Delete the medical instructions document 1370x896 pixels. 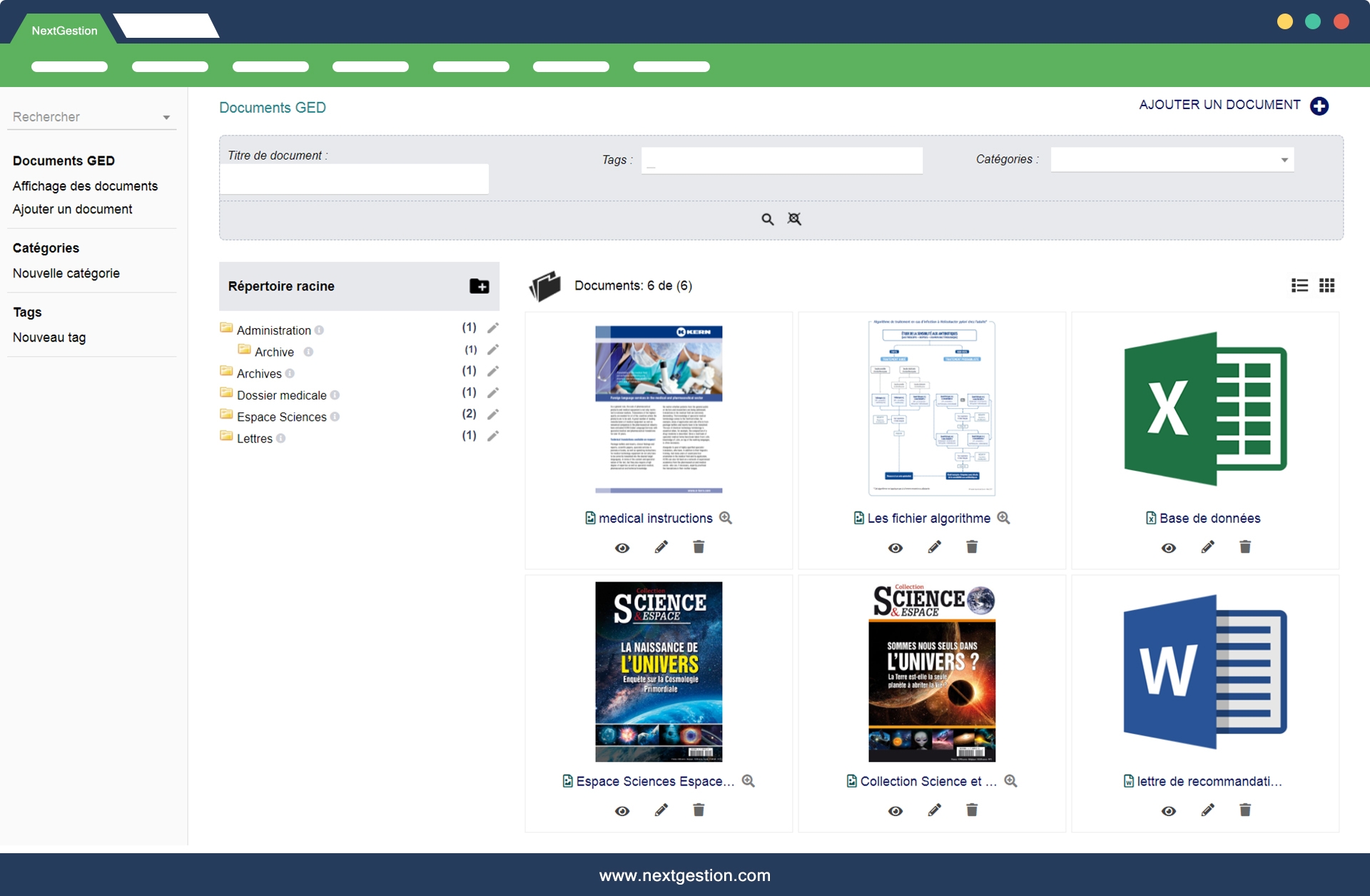(x=699, y=547)
